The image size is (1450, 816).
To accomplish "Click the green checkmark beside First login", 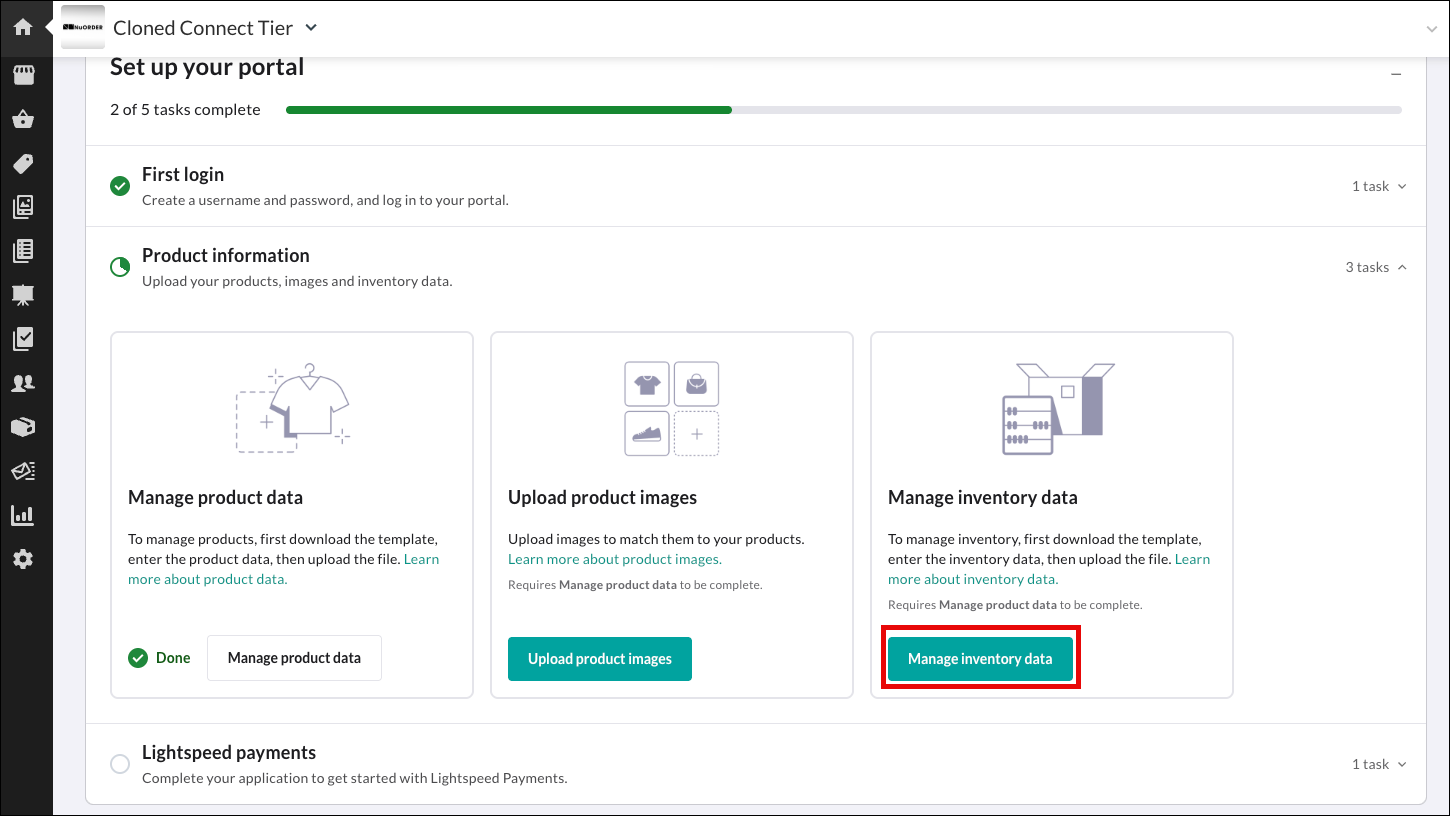I will point(120,186).
